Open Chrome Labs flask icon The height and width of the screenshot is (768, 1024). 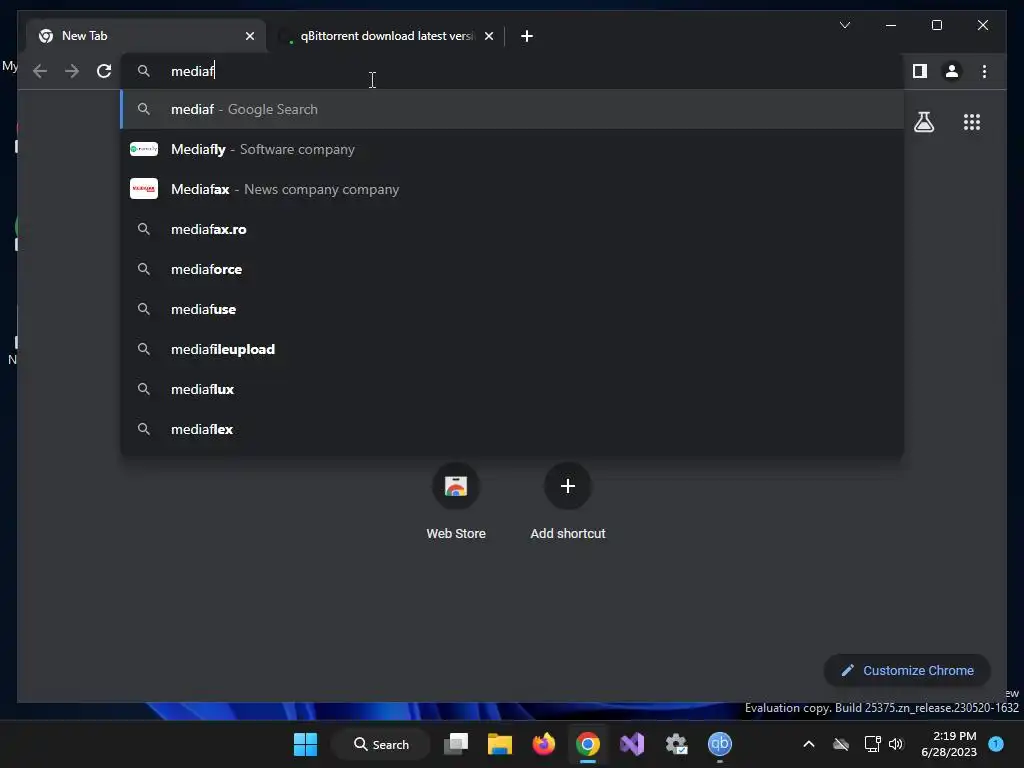coord(923,122)
